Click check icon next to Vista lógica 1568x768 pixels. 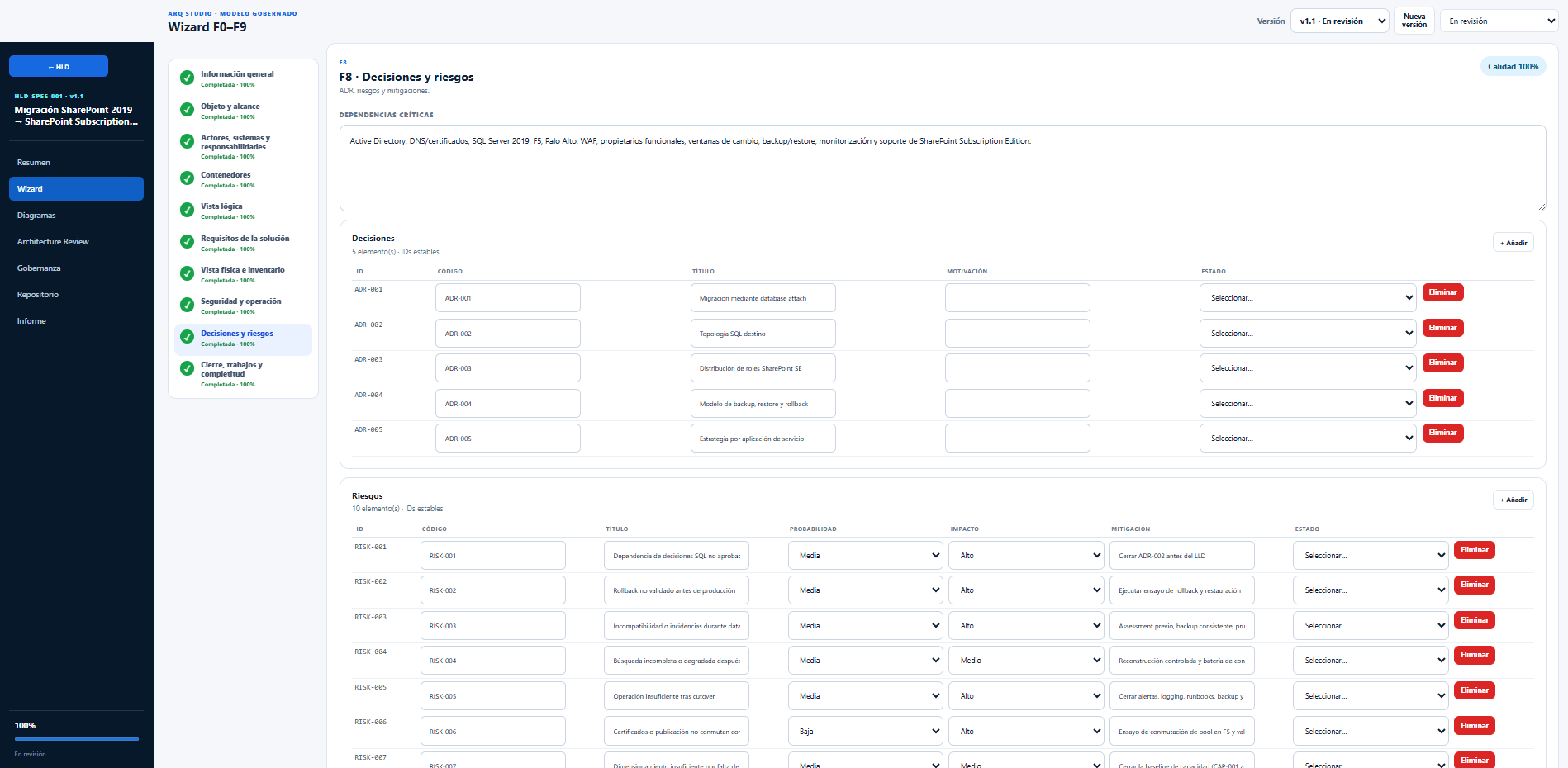tap(188, 210)
